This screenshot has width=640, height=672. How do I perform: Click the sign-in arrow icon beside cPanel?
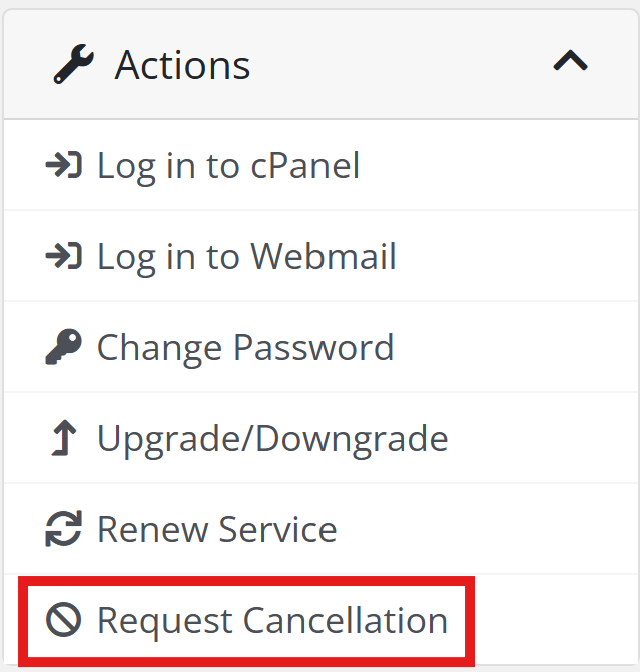click(64, 165)
